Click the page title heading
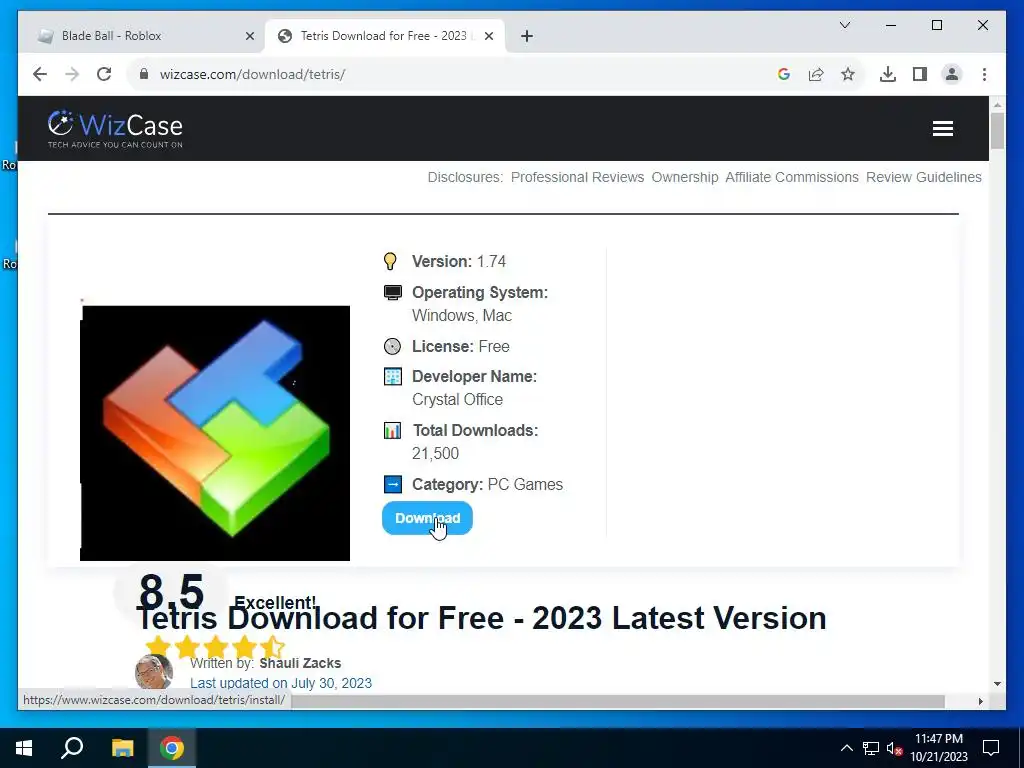The width and height of the screenshot is (1024, 768). [x=481, y=618]
